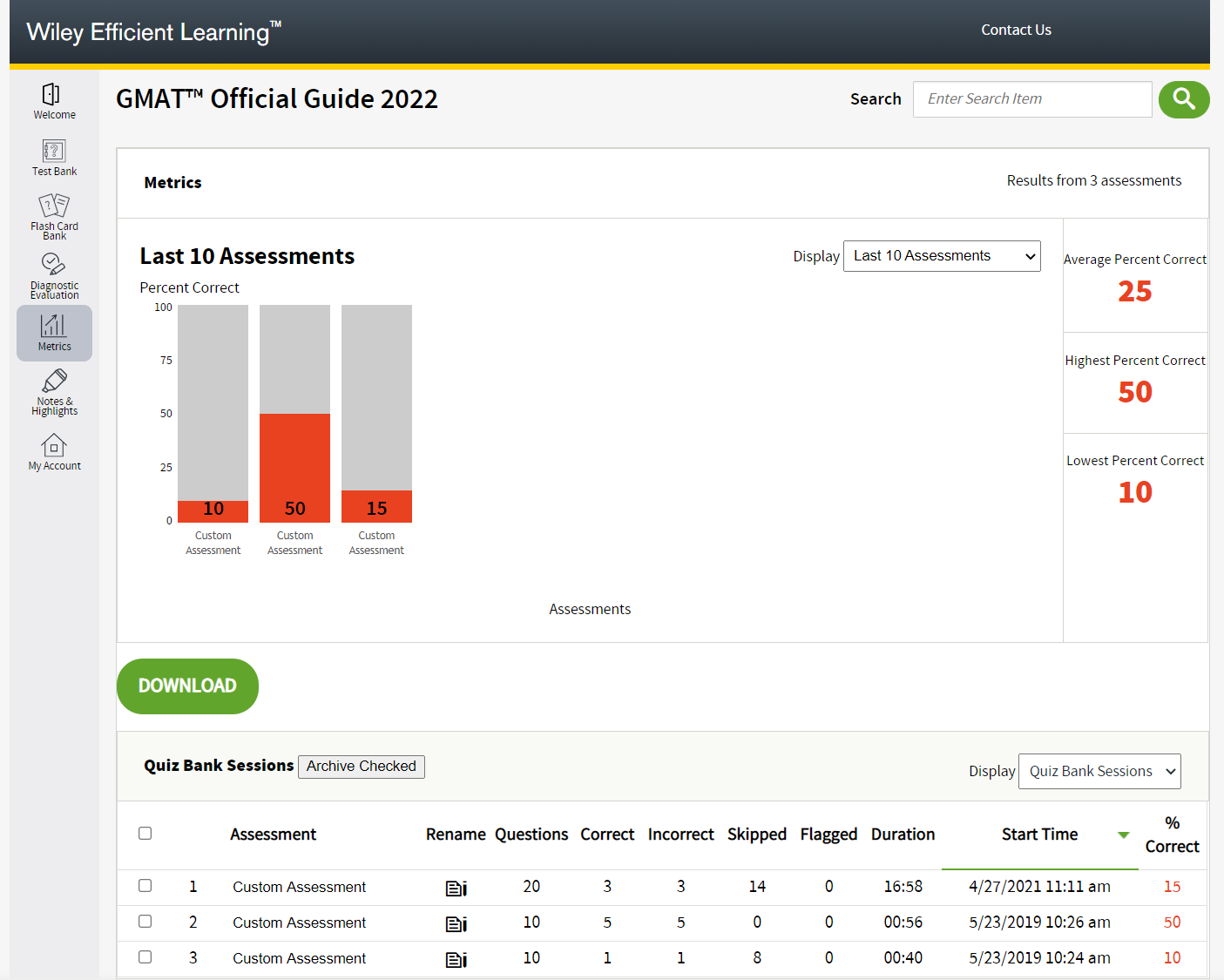Screen dimensions: 1224x980
Task: Open the Test Bank sidebar icon
Action: (x=54, y=158)
